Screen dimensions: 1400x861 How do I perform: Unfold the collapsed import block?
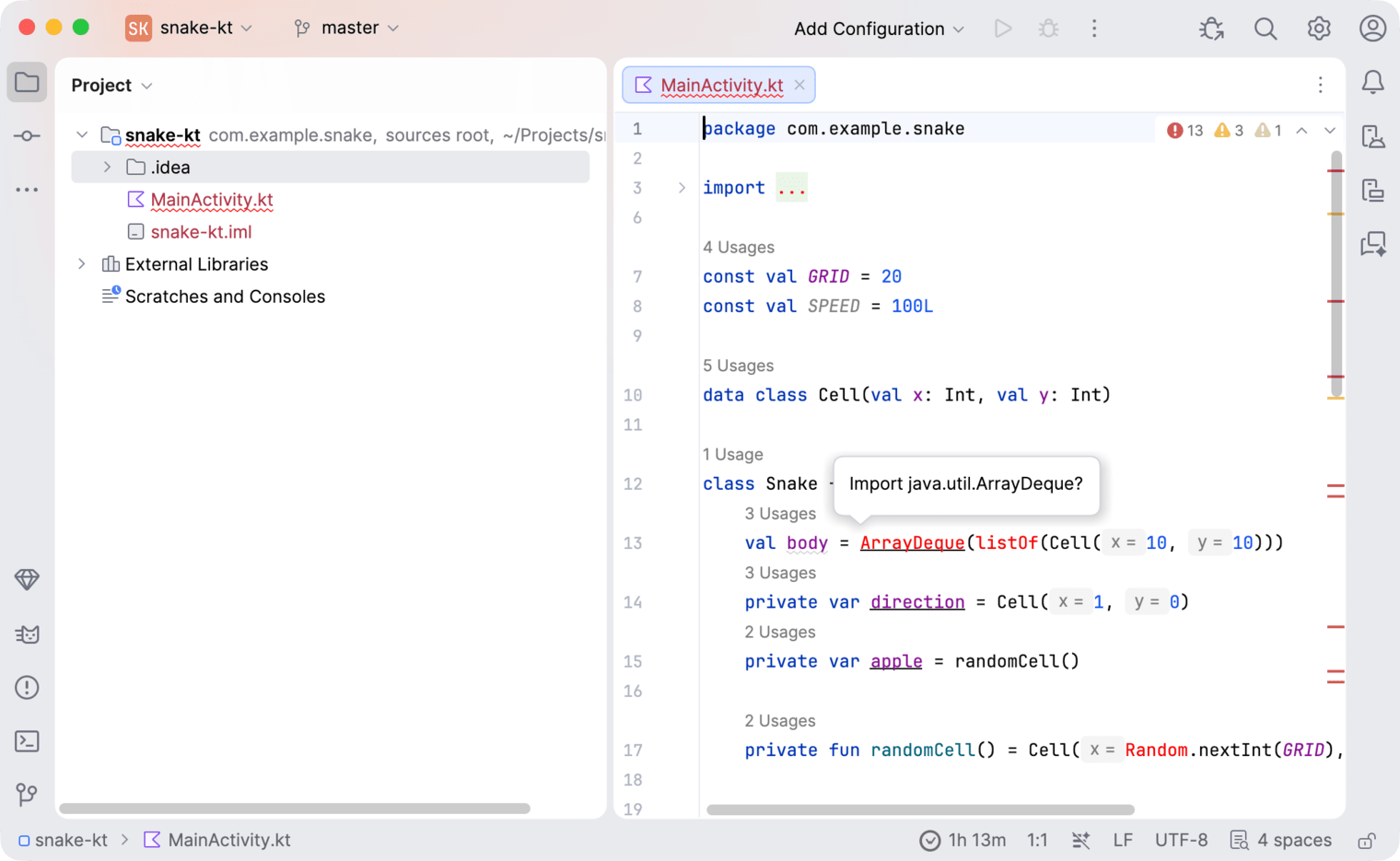pos(682,188)
